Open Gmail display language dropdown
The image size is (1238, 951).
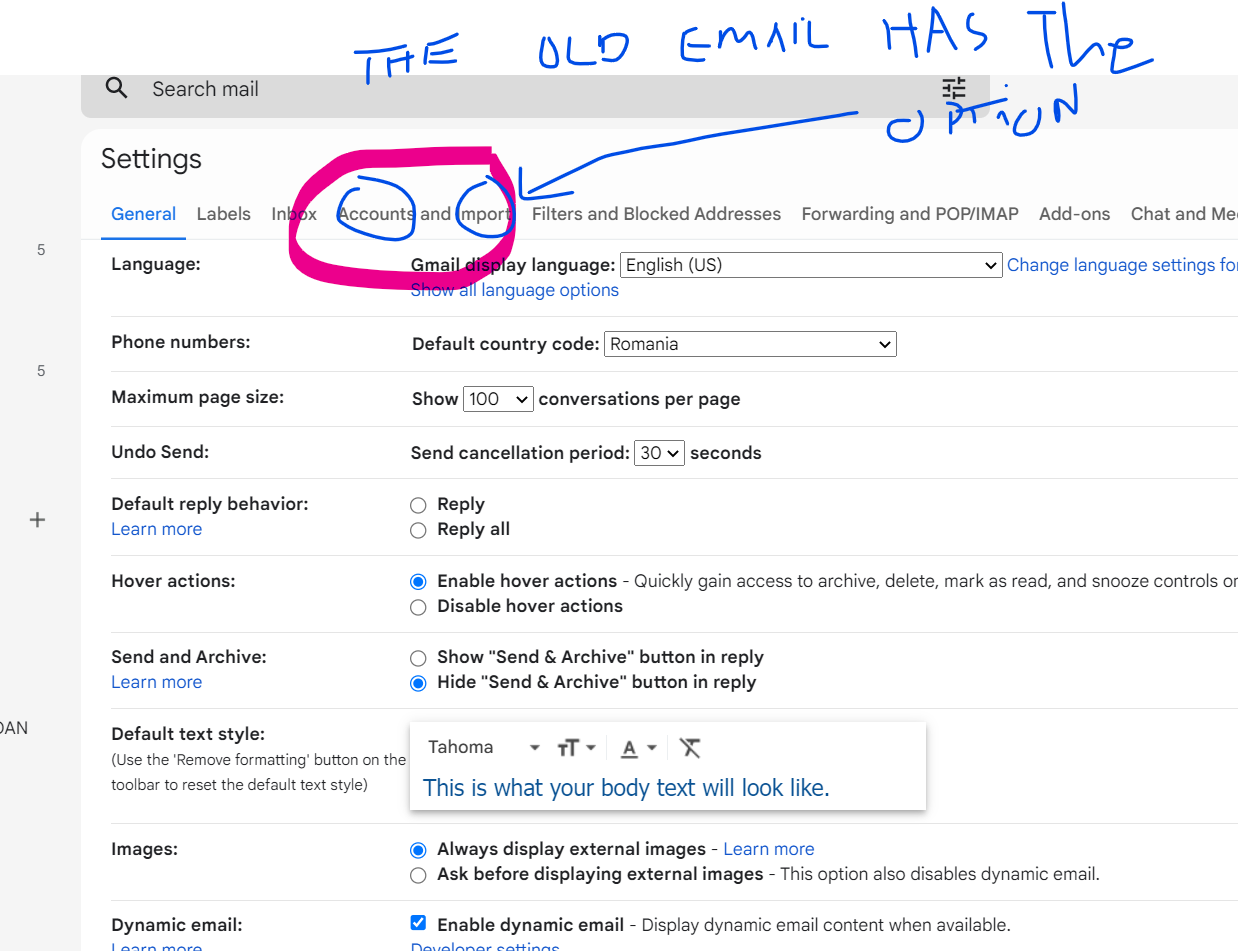pyautogui.click(x=811, y=265)
